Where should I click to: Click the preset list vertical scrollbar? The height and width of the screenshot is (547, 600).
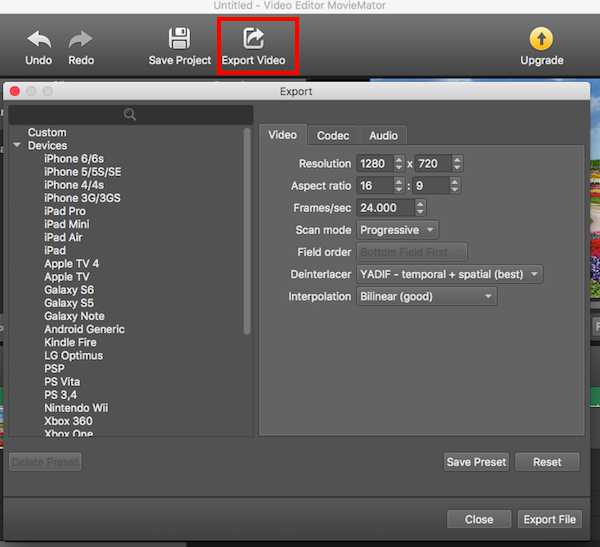pyautogui.click(x=247, y=231)
